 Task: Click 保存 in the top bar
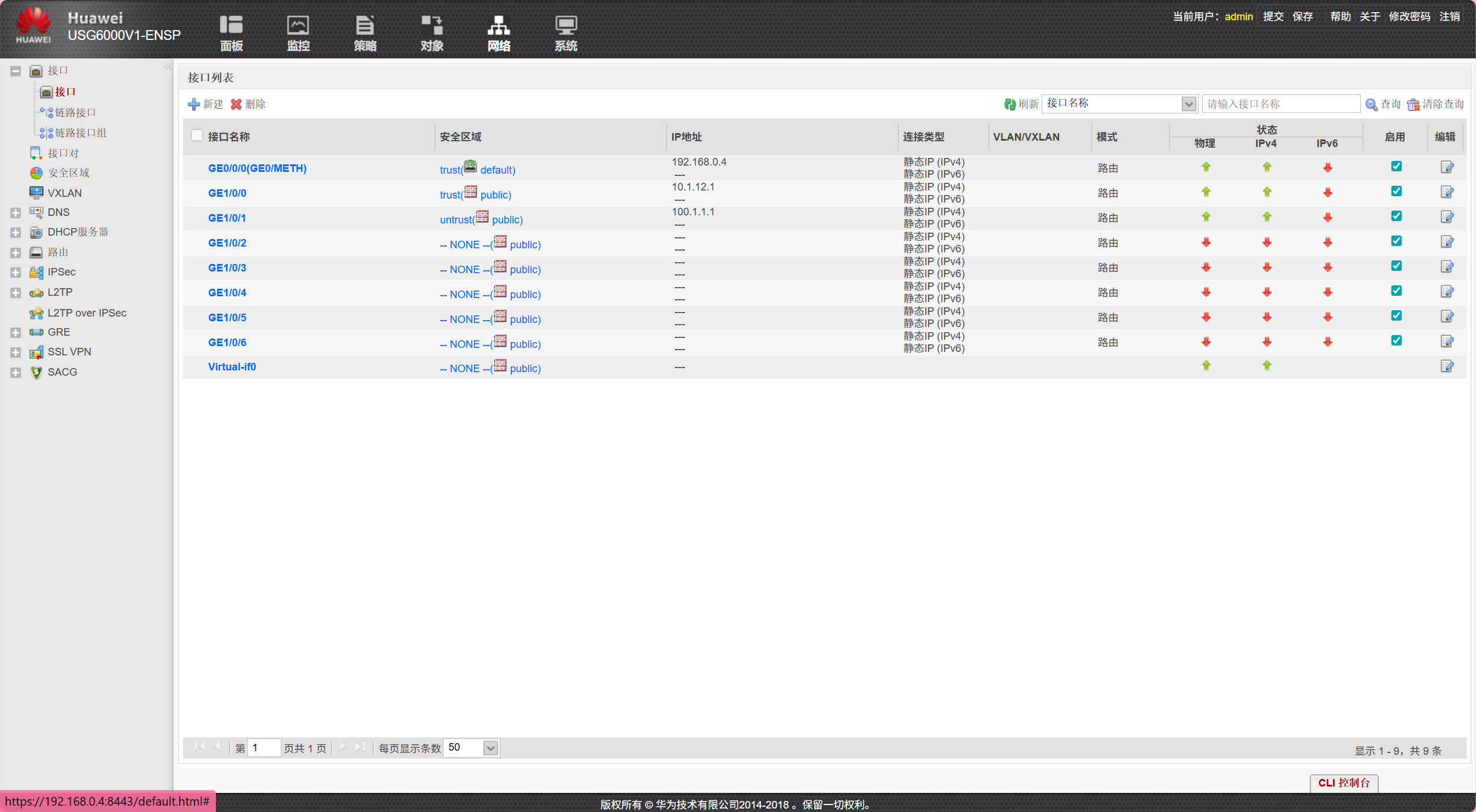coord(1302,16)
